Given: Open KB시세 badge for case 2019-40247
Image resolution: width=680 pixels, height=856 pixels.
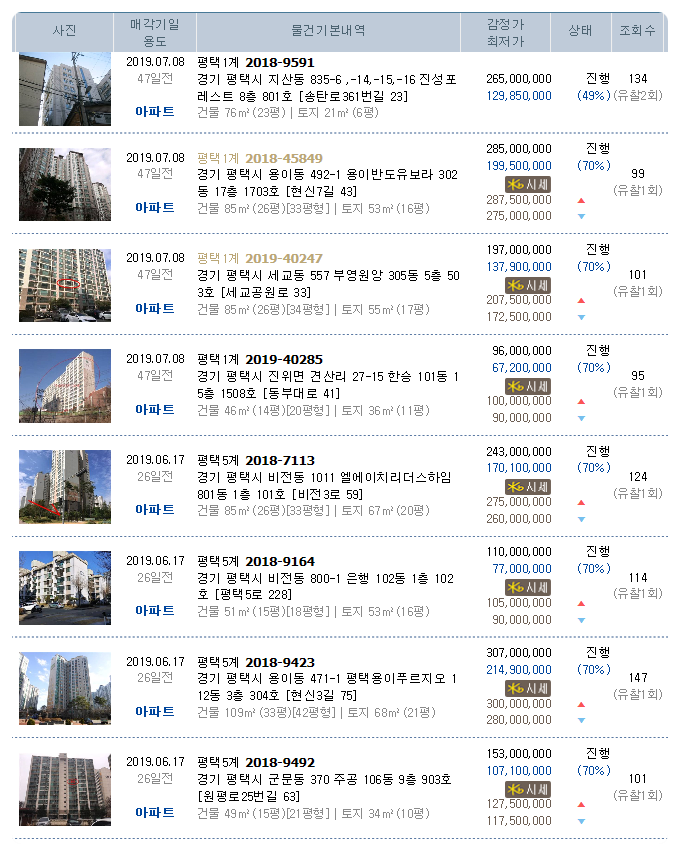Looking at the screenshot, I should pyautogui.click(x=528, y=286).
